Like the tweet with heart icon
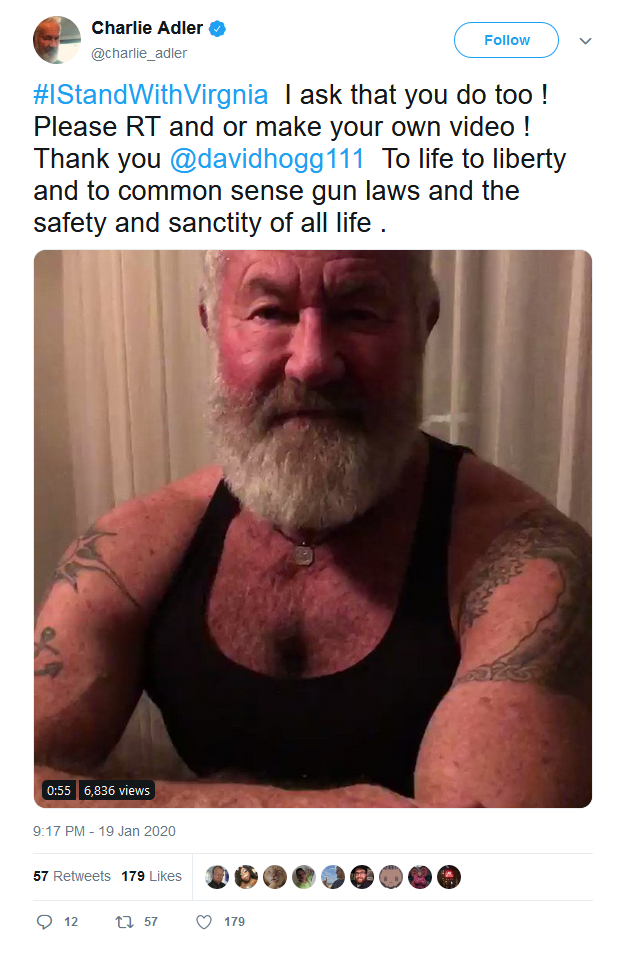This screenshot has height=953, width=626. 204,921
